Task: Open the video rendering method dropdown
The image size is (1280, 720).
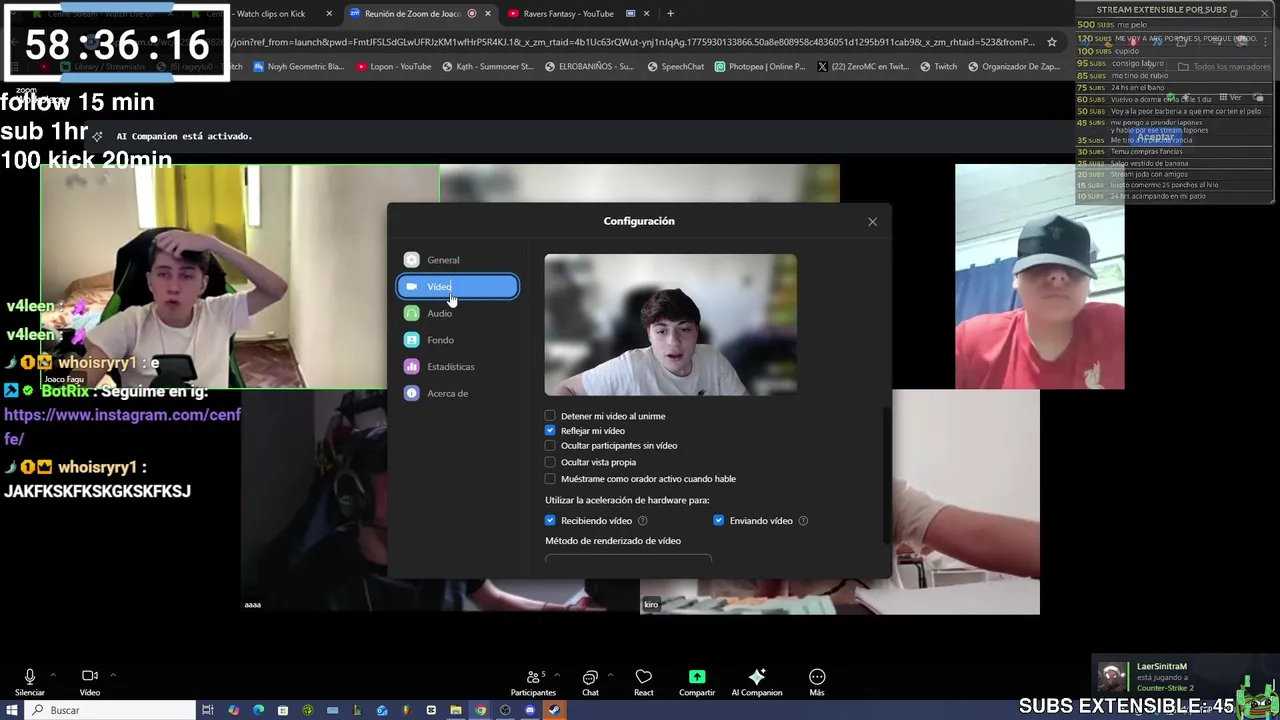Action: coord(628,558)
